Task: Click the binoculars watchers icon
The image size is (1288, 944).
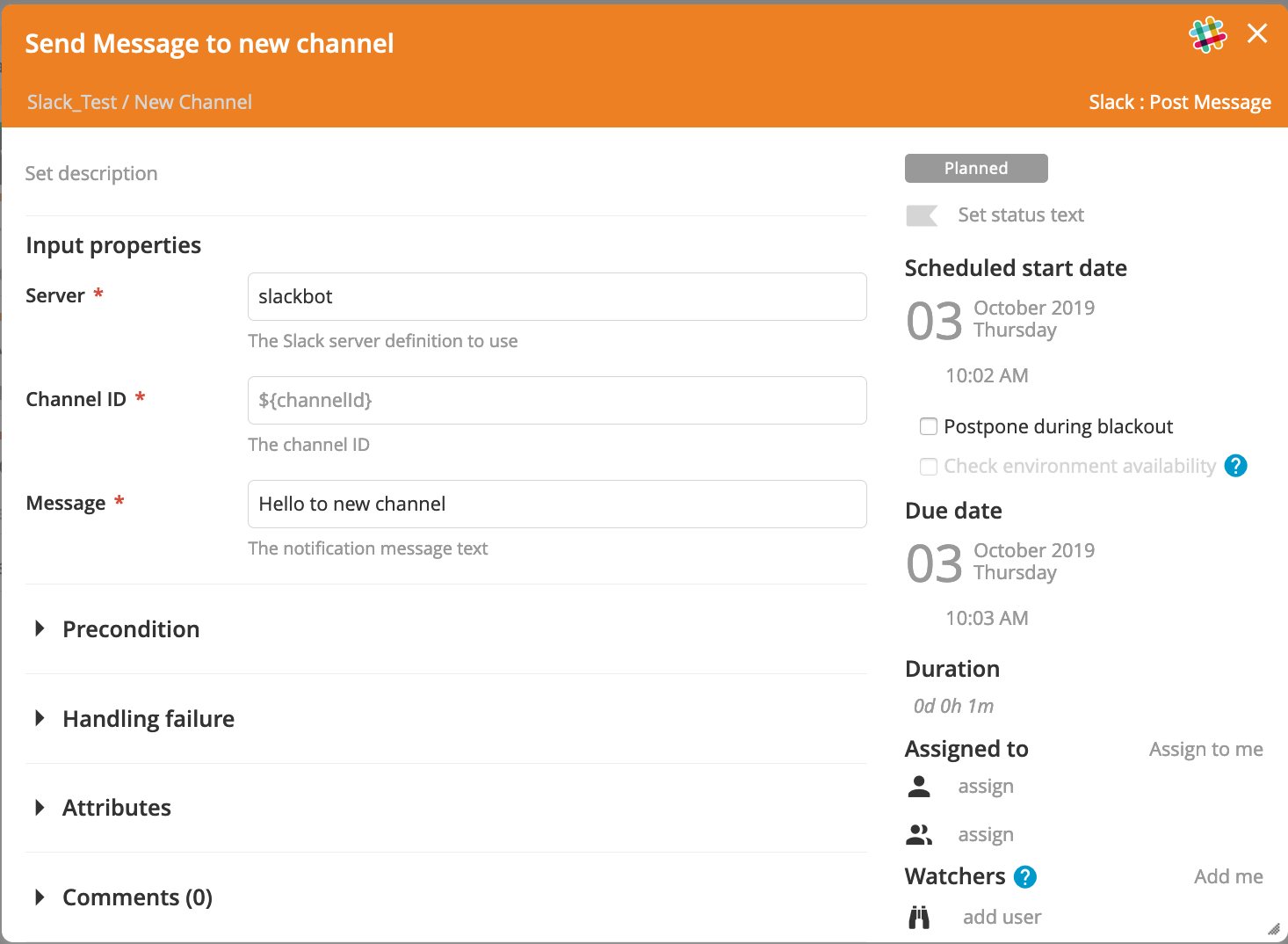Action: 919,917
